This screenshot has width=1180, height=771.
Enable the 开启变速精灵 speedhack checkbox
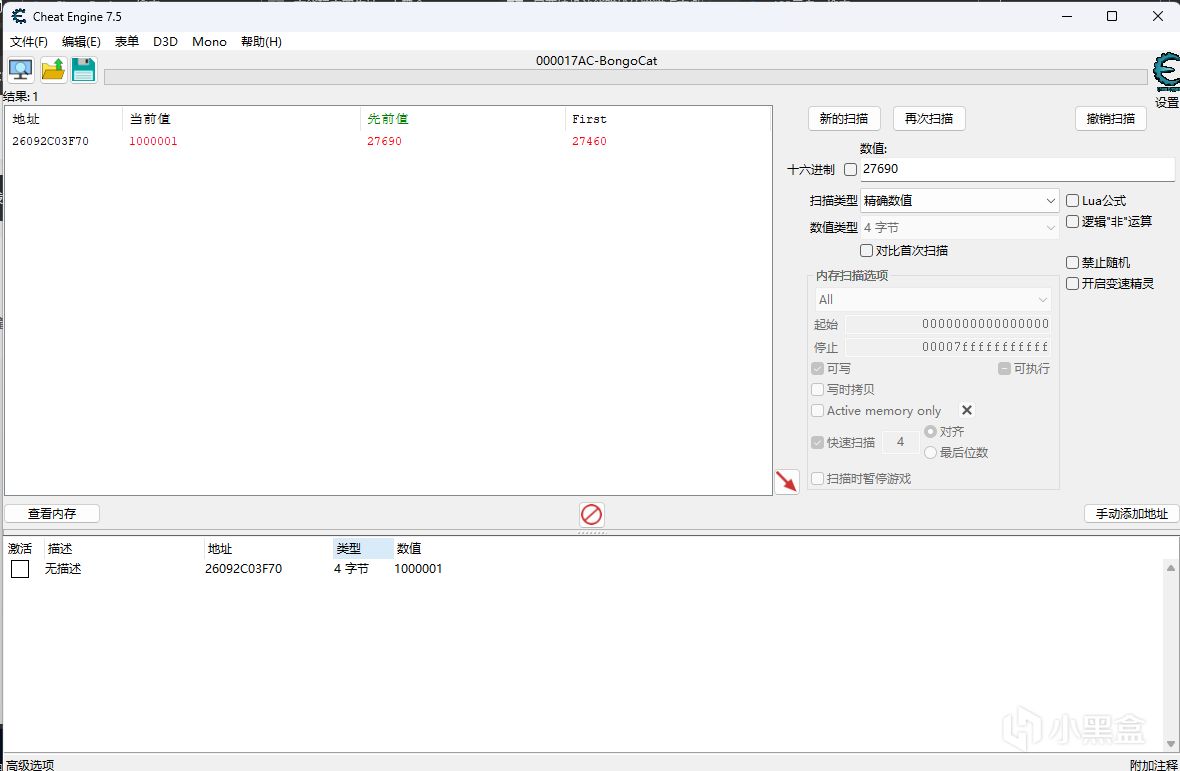coord(1072,284)
